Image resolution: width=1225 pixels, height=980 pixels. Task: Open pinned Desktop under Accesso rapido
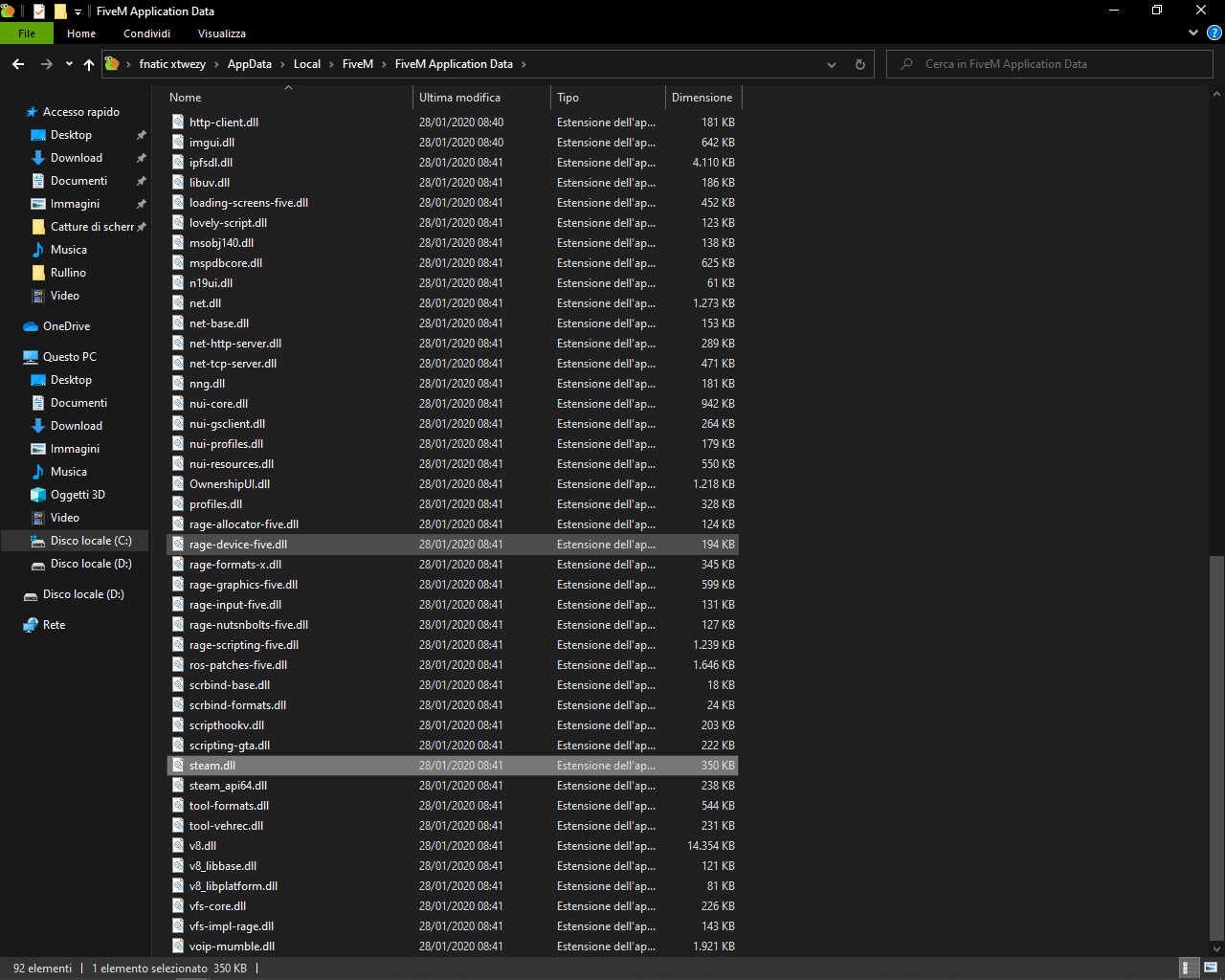72,135
